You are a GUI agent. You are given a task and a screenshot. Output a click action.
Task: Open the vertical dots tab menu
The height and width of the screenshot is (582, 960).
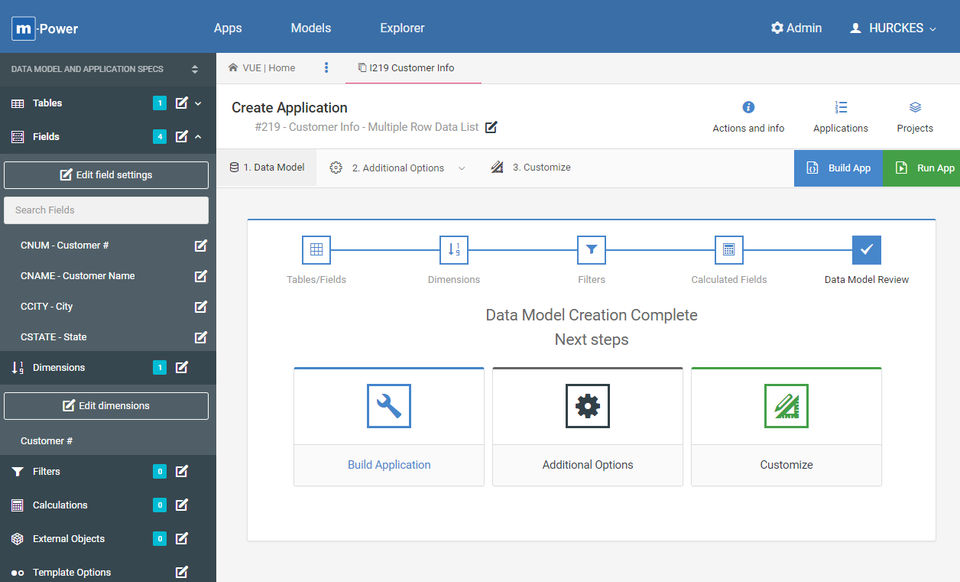point(326,68)
